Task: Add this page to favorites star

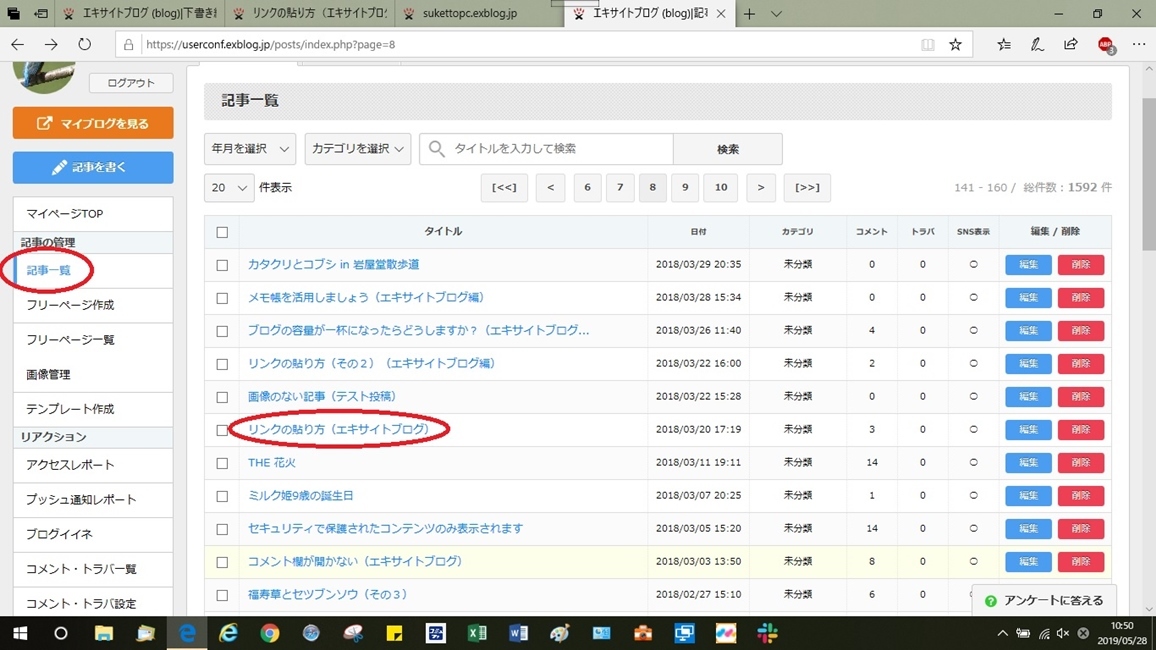Action: pyautogui.click(x=955, y=44)
